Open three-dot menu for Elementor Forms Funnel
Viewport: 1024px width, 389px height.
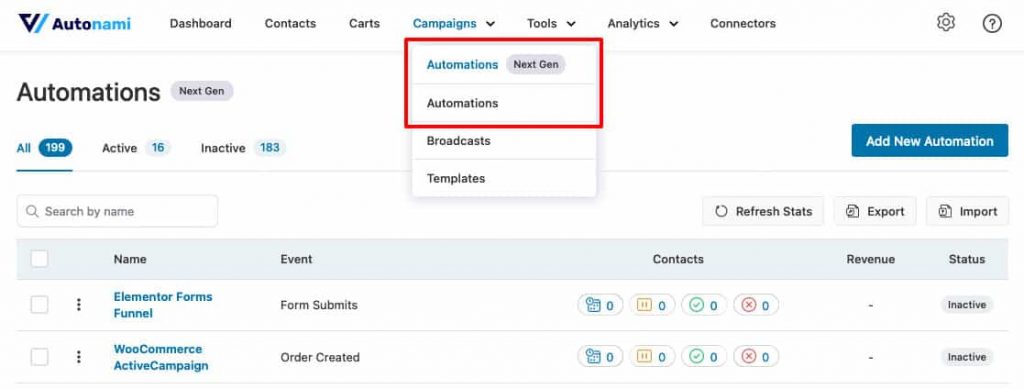78,304
